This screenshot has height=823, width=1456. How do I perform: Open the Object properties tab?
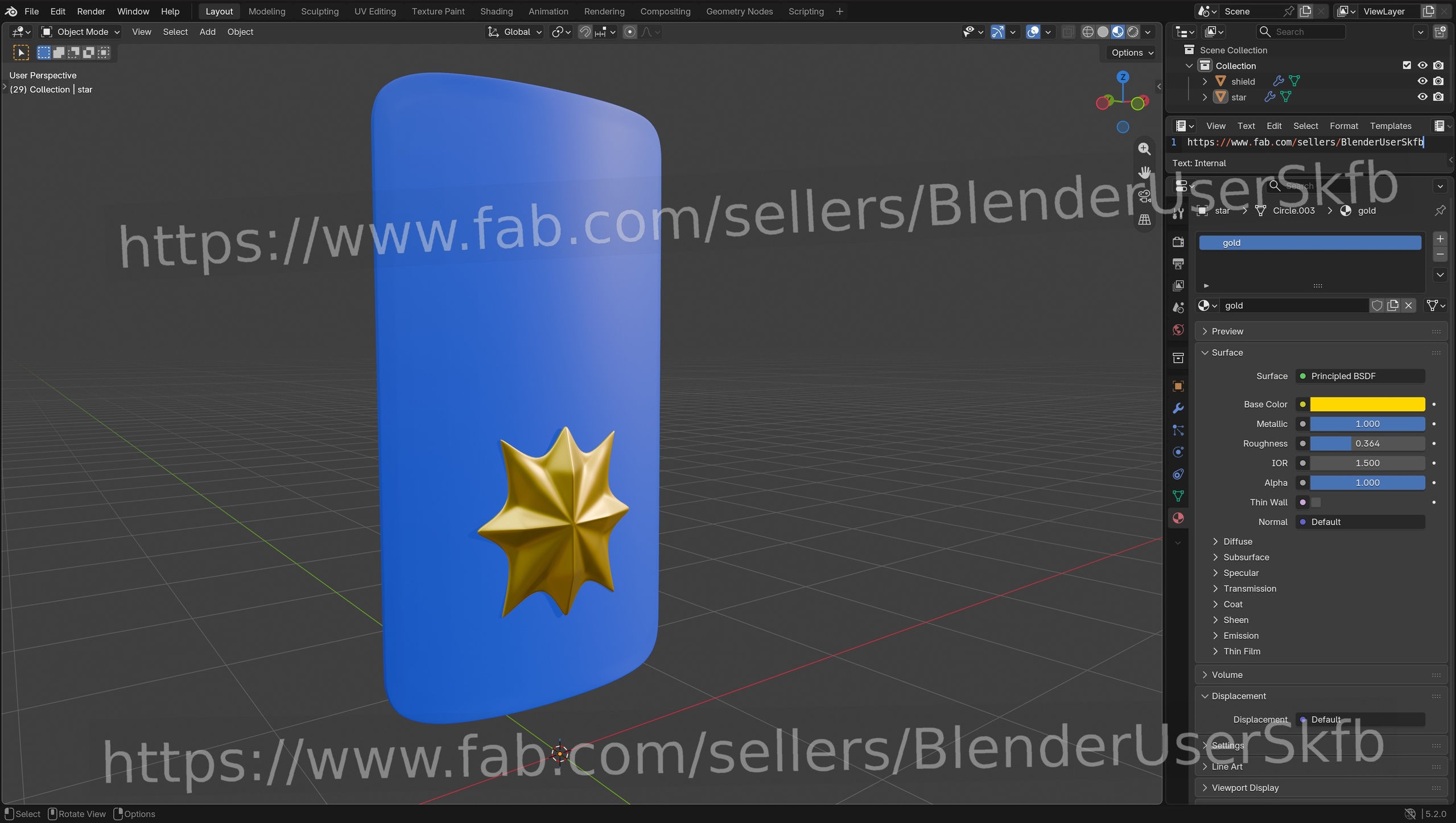click(x=1178, y=386)
